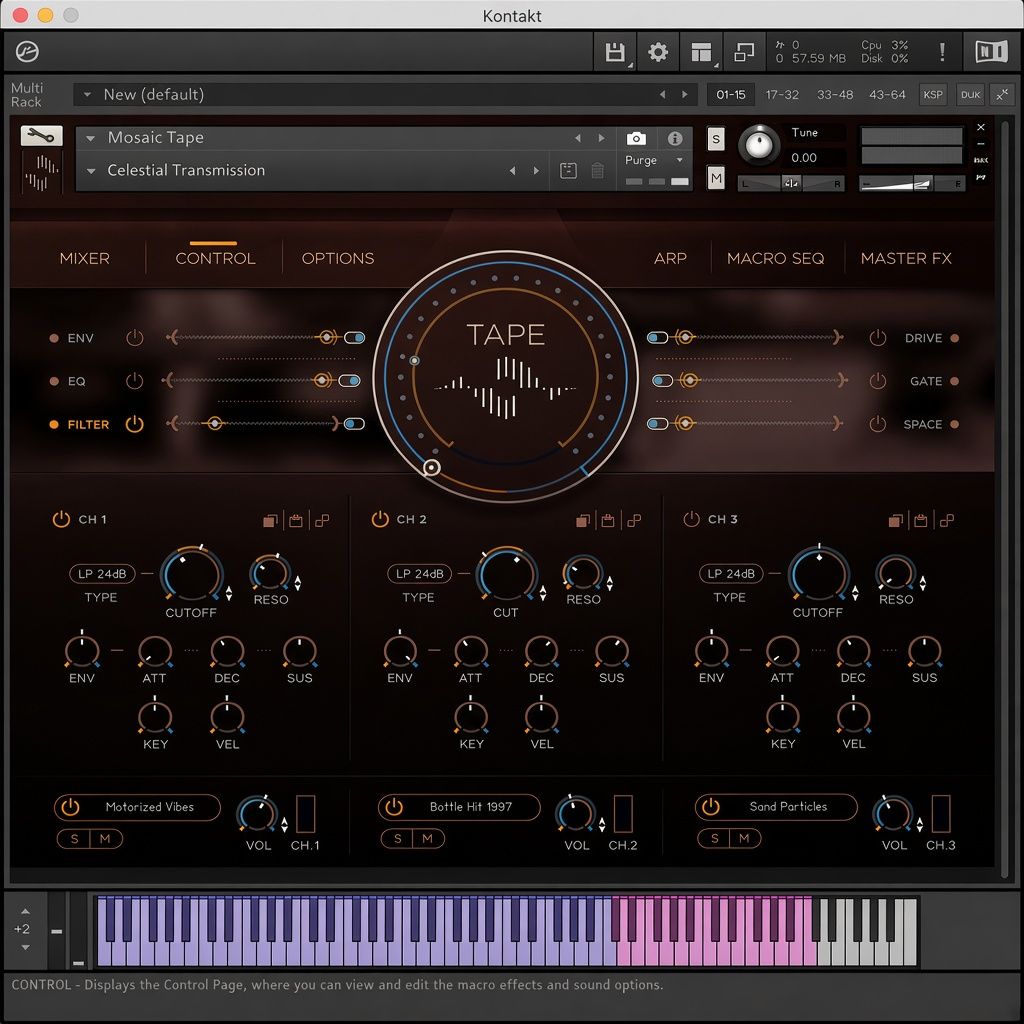Disable FILTER macro power button
1024x1024 pixels.
click(135, 424)
